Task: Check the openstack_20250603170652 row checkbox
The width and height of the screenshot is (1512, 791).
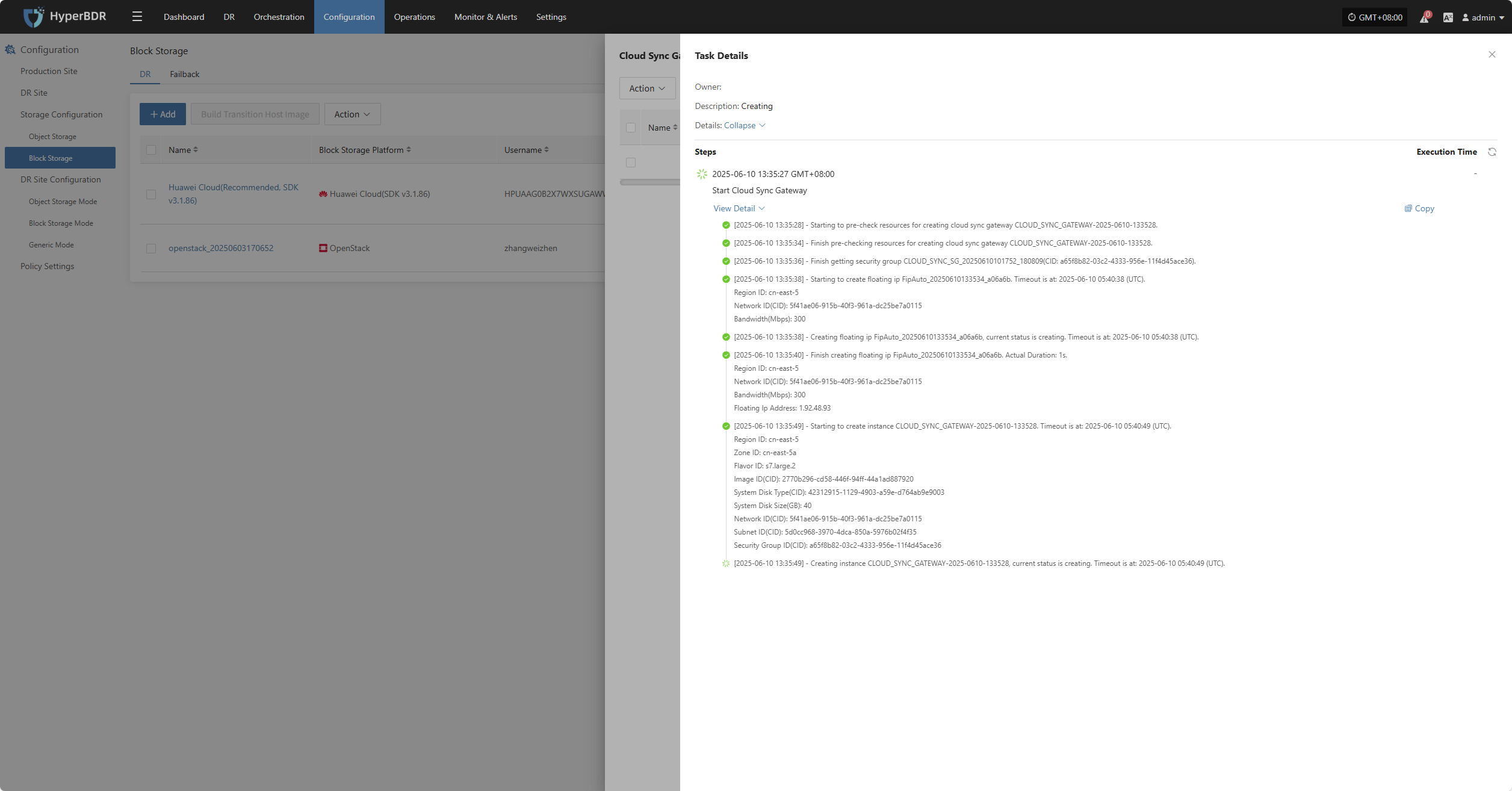Action: click(x=151, y=249)
